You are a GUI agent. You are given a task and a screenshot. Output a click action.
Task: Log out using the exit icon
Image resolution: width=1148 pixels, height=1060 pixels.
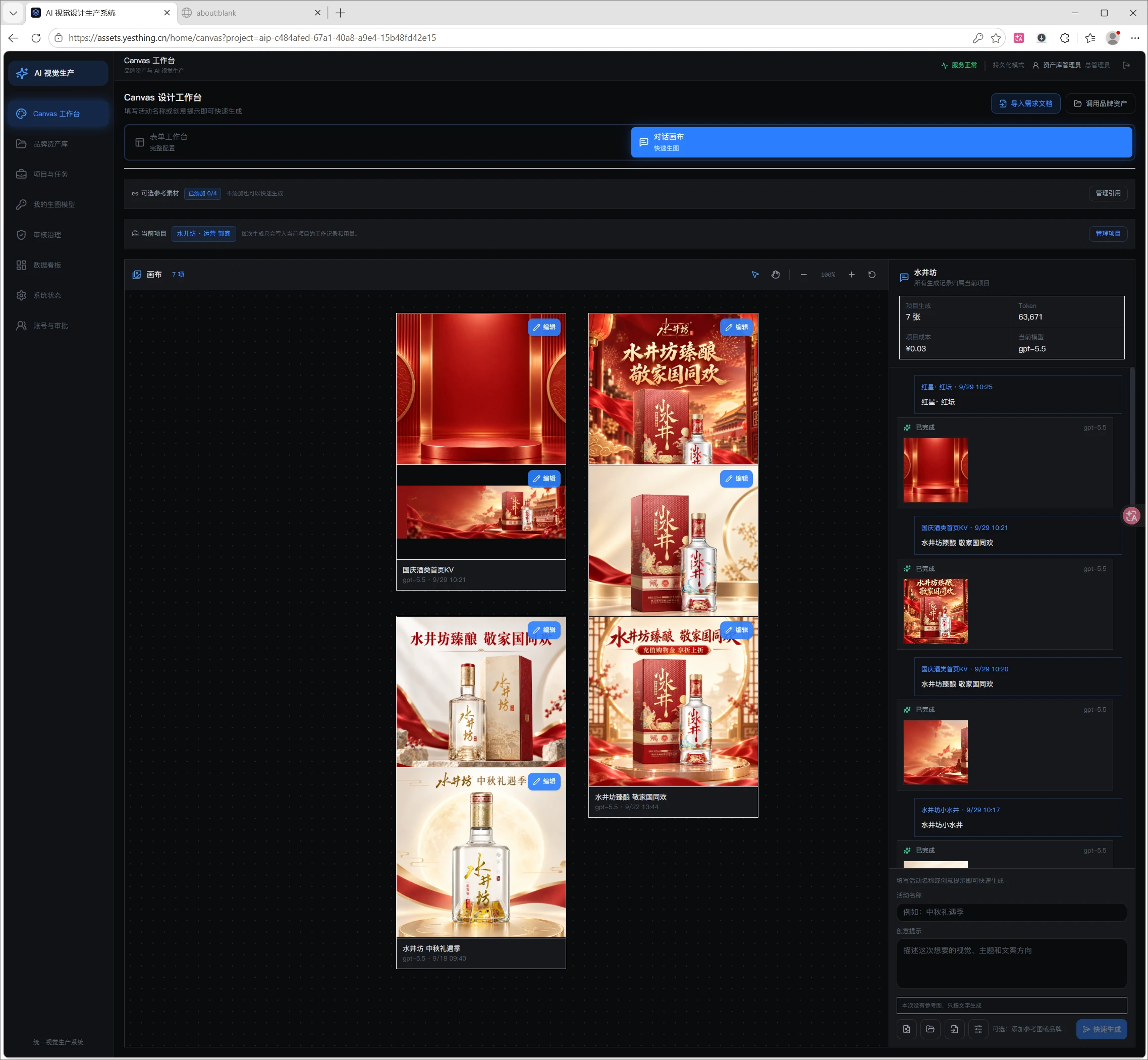[1126, 66]
